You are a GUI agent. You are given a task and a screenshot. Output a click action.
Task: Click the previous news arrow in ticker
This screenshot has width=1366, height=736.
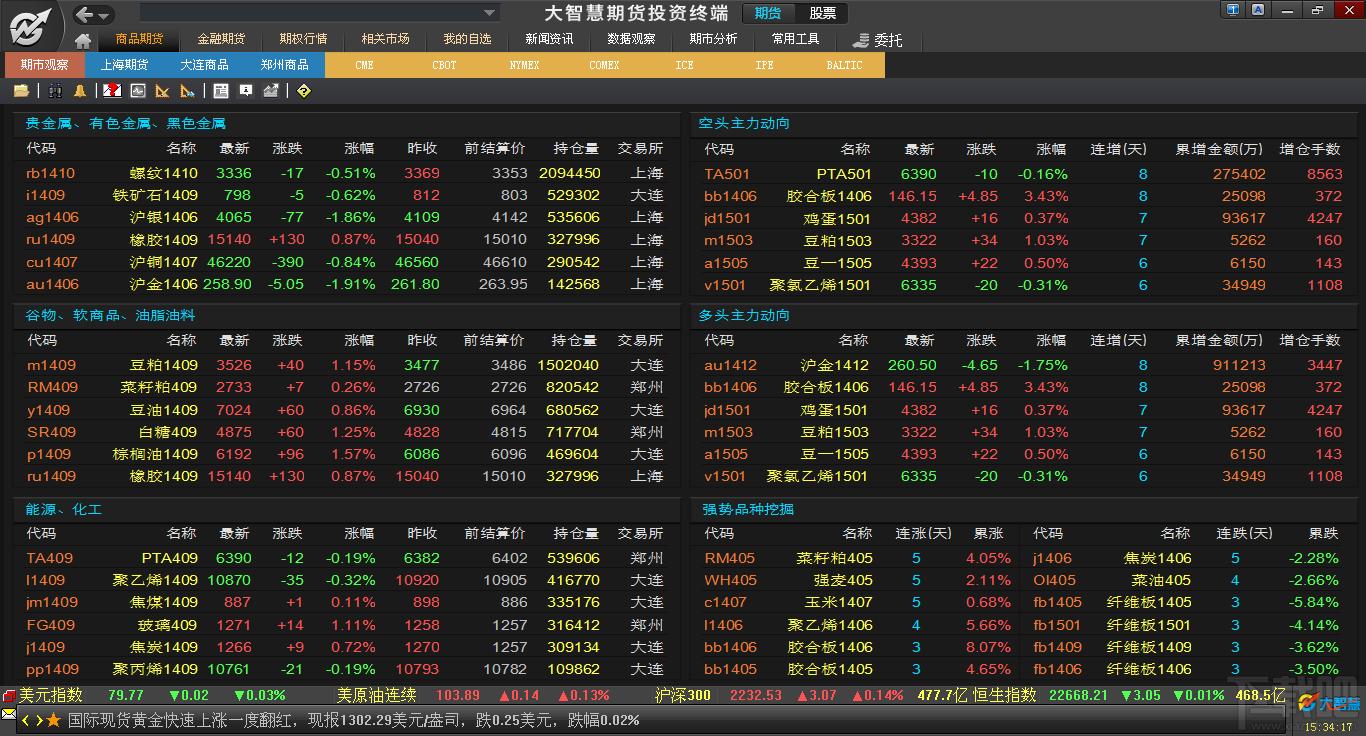[x=26, y=720]
